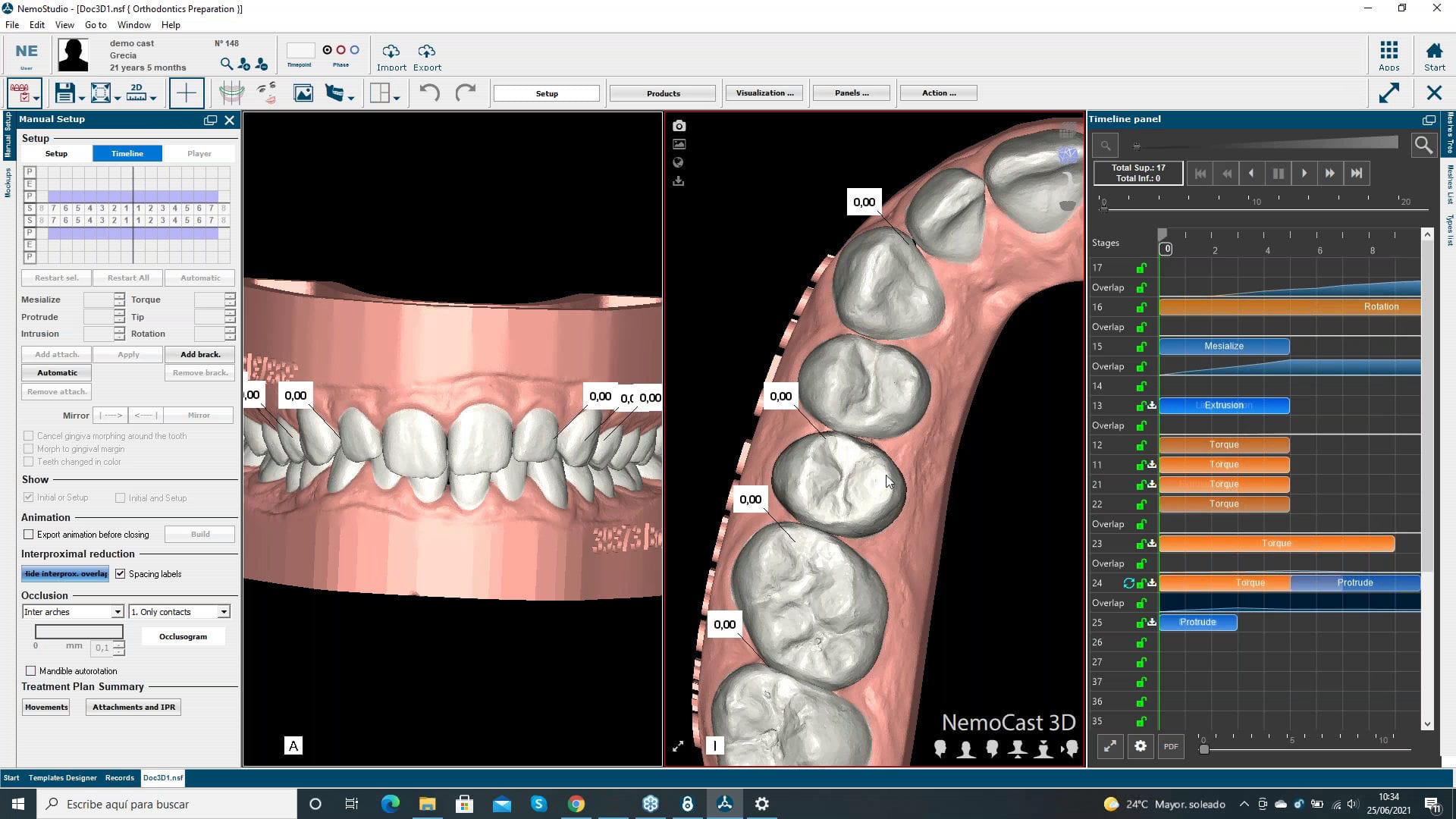This screenshot has height=819, width=1456.
Task: Switch to the Player tab in Manual Setup
Action: pos(199,153)
